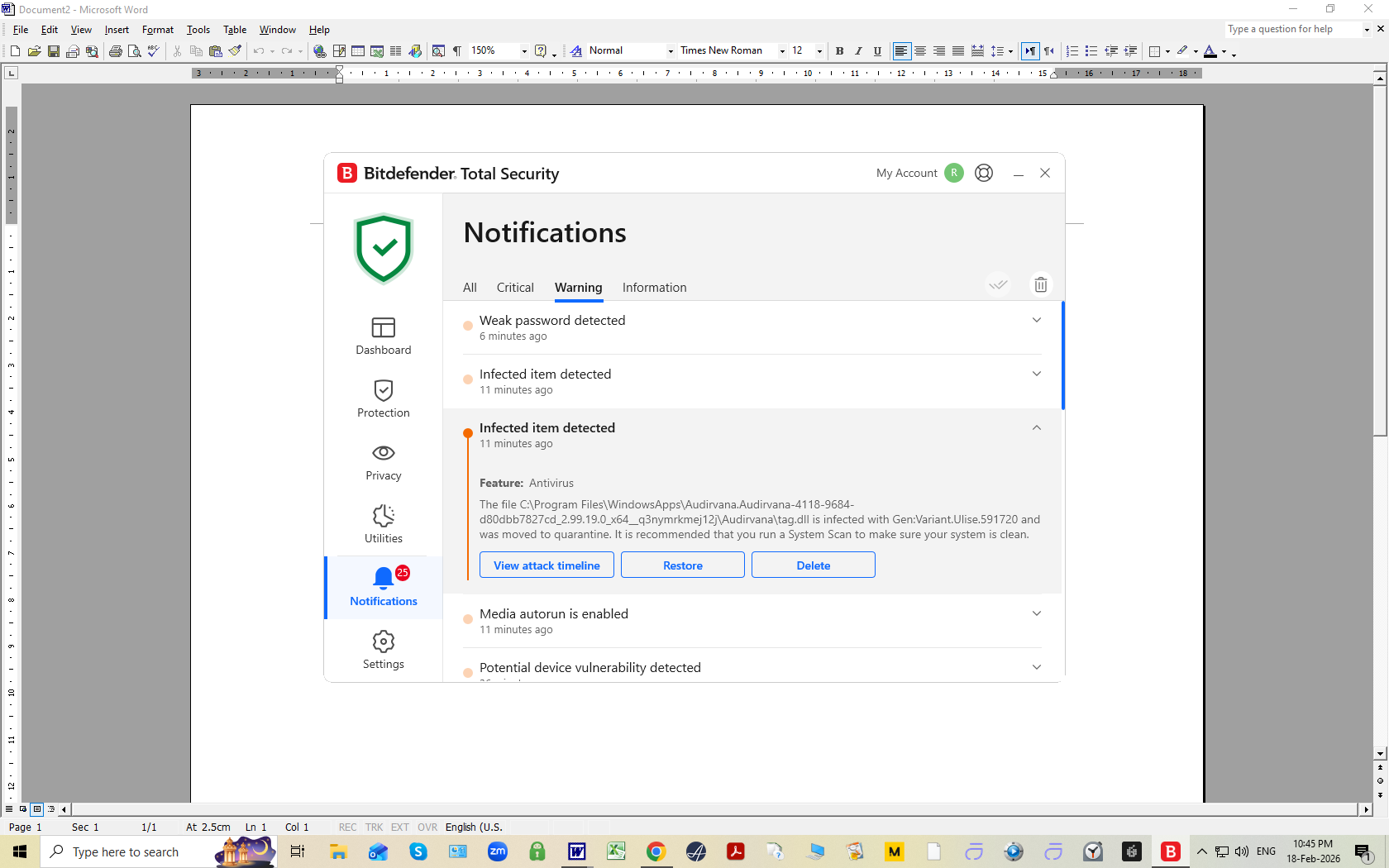
Task: Toggle Italic formatting
Action: pyautogui.click(x=858, y=51)
